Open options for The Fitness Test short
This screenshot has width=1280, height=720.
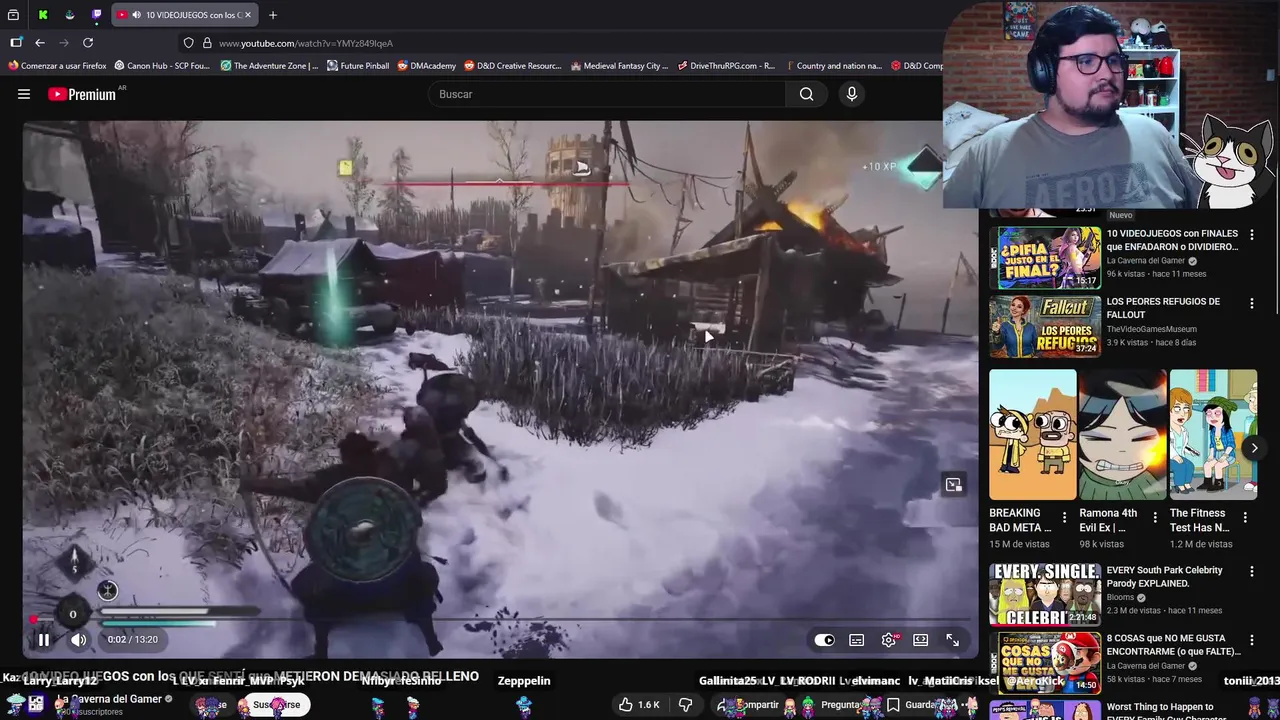coord(1245,518)
